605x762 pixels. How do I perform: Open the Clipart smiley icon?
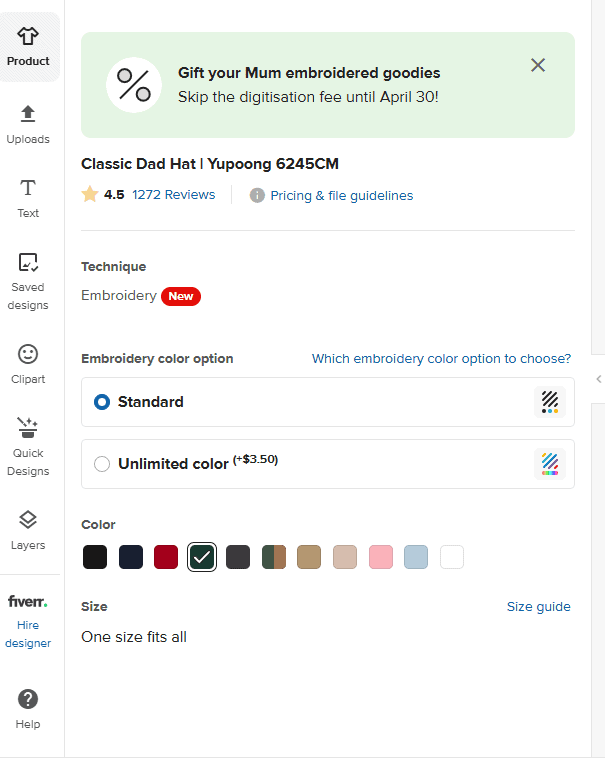28,354
